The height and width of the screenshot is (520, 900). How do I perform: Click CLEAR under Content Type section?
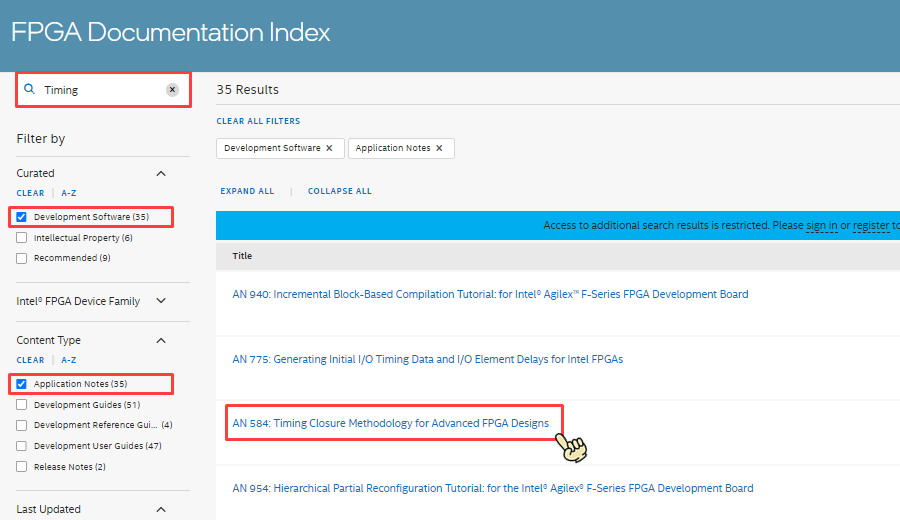[30, 360]
